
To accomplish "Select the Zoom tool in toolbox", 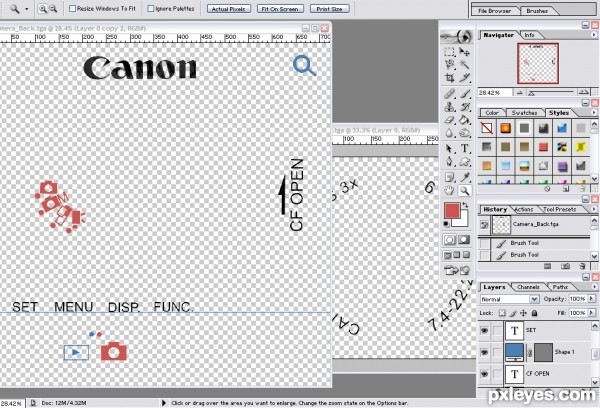I will (464, 190).
